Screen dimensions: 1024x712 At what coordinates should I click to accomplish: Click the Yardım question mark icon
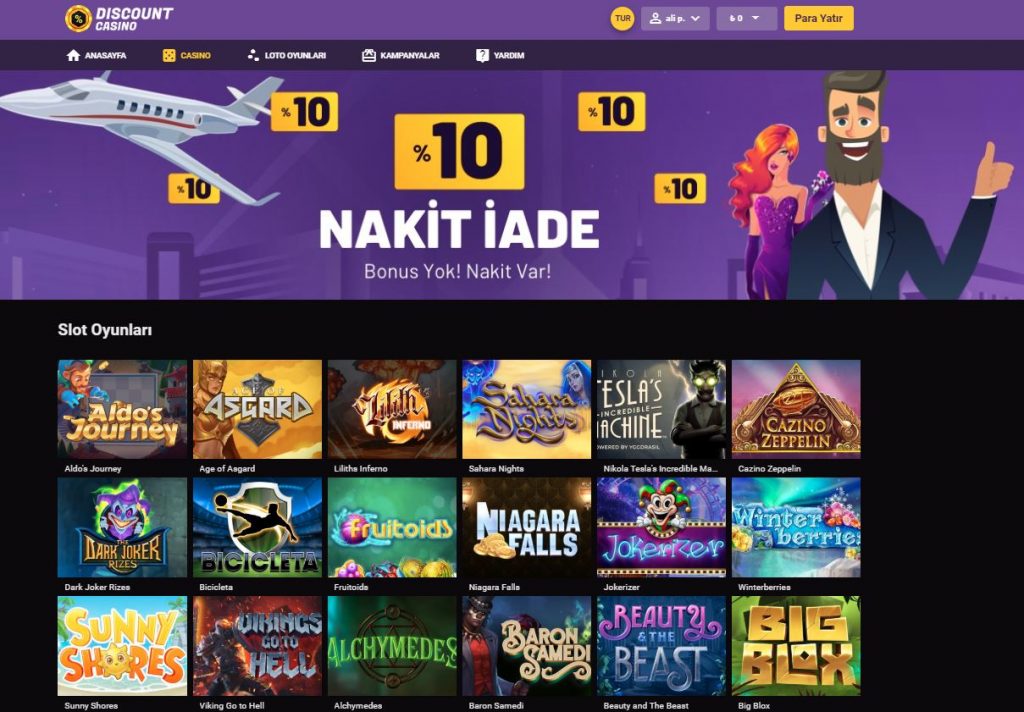coord(482,56)
